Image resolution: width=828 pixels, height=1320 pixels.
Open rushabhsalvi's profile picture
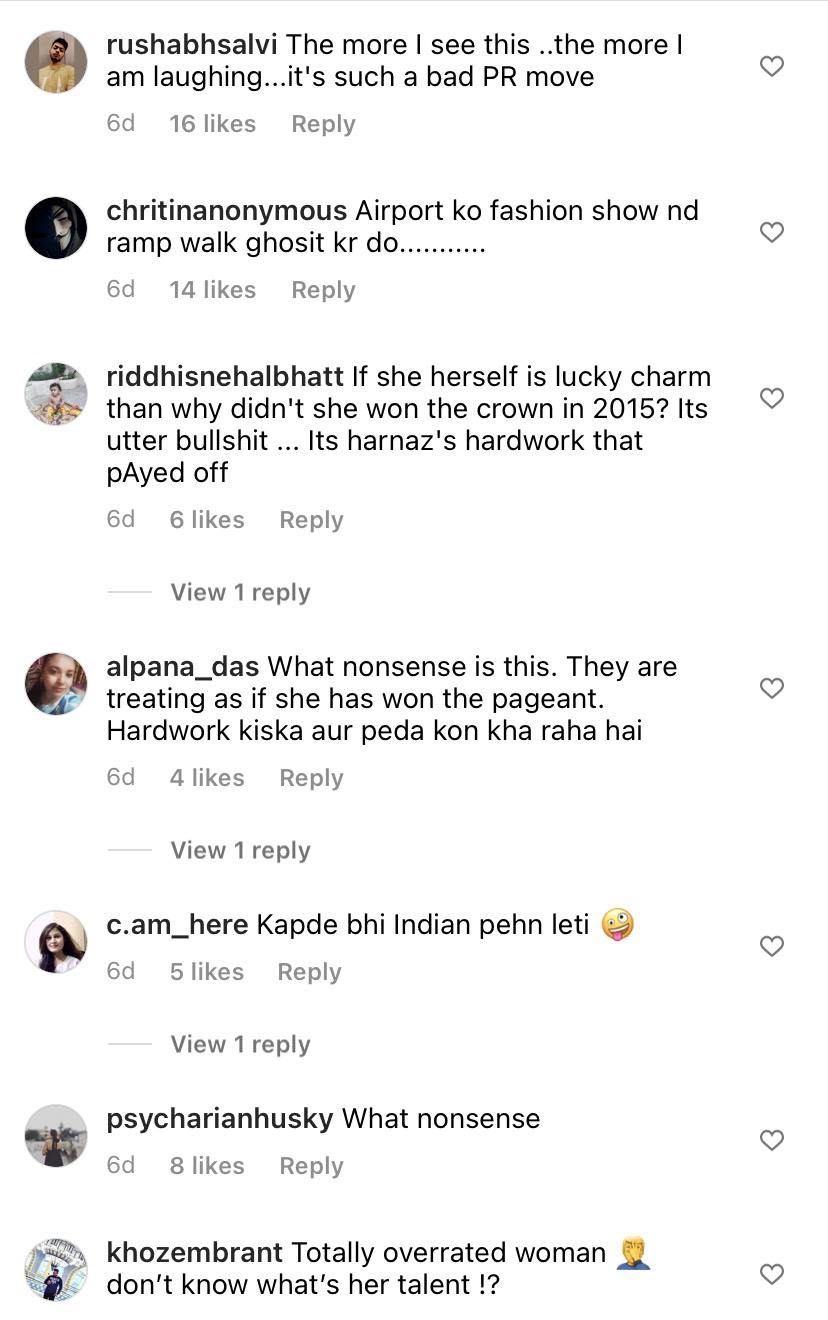point(56,62)
